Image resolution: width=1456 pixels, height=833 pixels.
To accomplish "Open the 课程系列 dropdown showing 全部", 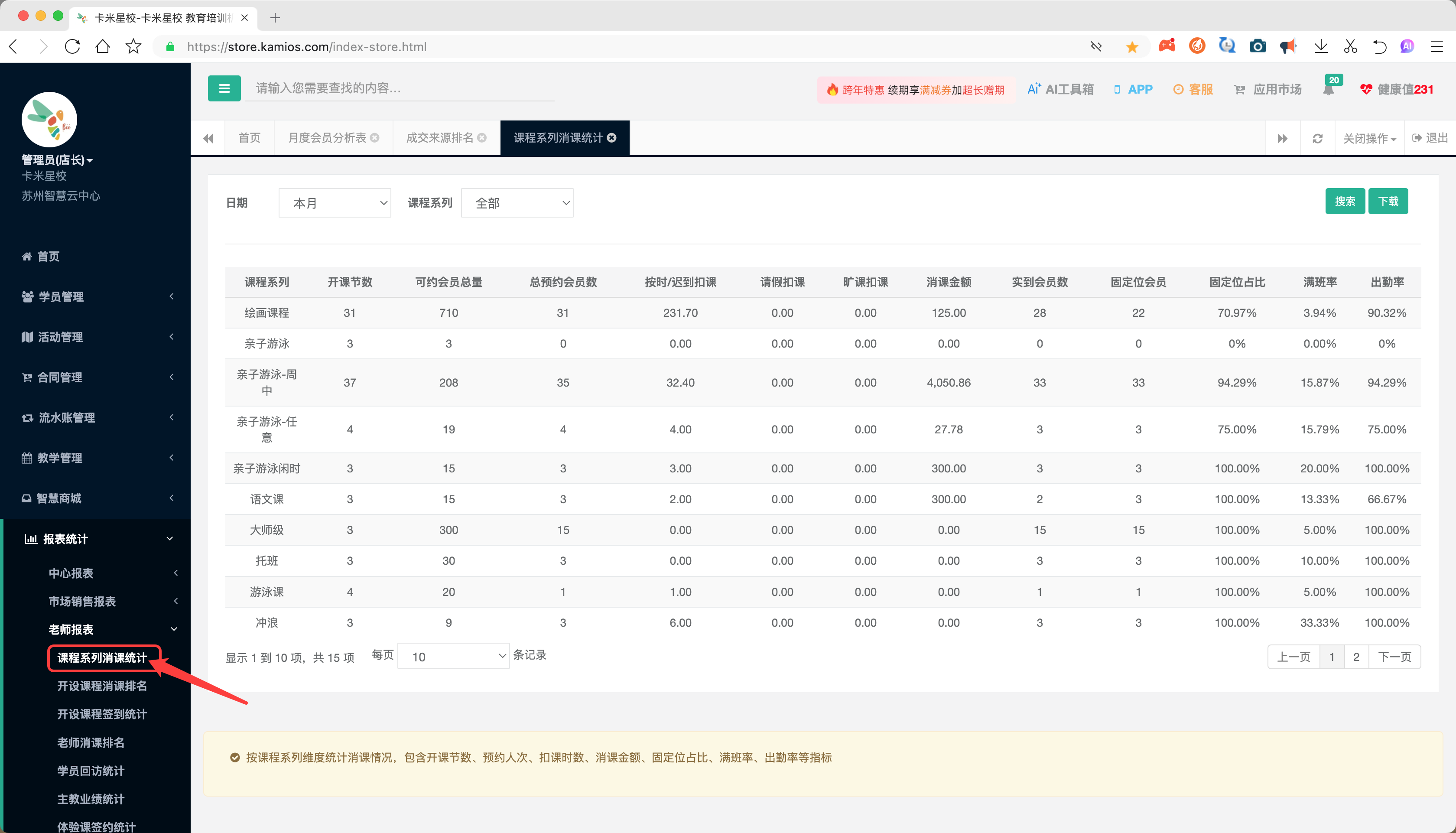I will point(517,203).
